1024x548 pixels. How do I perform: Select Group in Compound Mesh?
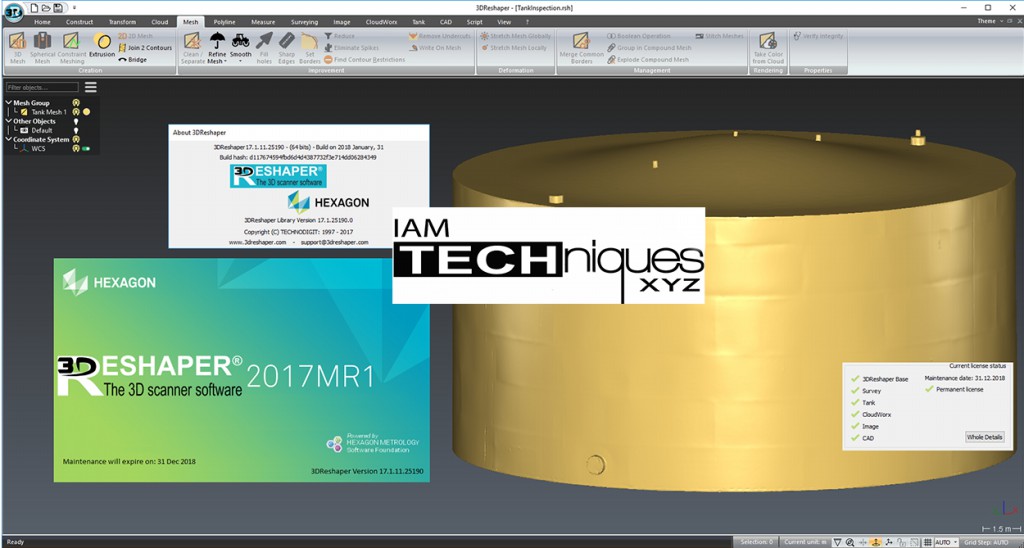649,48
